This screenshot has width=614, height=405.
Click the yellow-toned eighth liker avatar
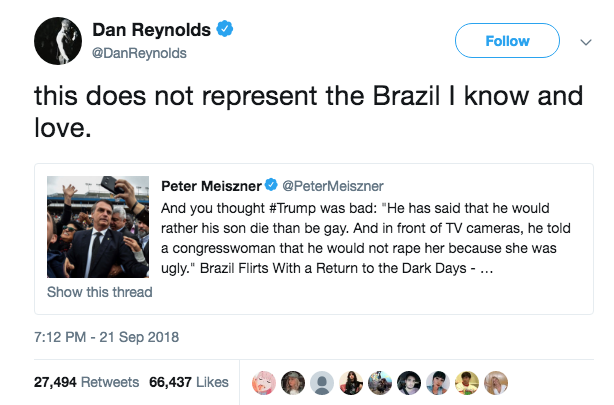[467, 383]
